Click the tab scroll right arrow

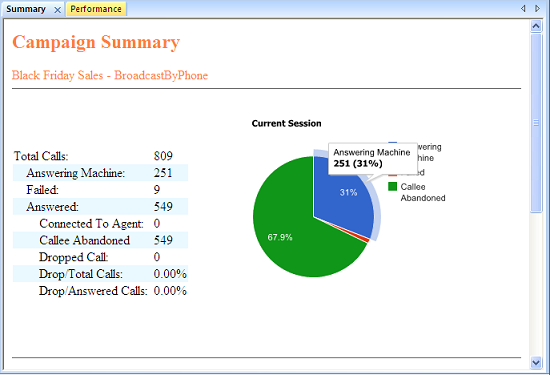pyautogui.click(x=537, y=8)
